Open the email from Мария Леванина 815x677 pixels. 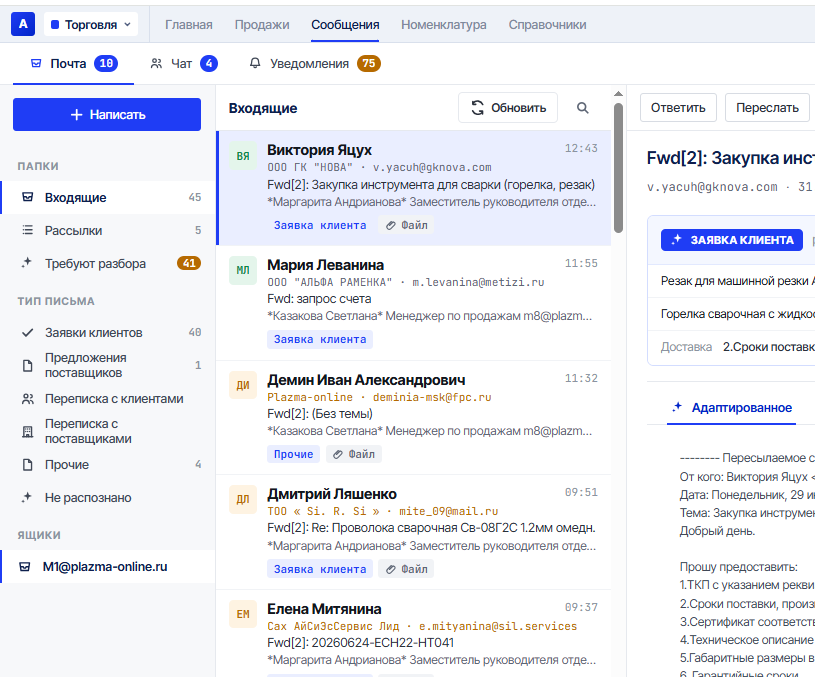coord(414,303)
